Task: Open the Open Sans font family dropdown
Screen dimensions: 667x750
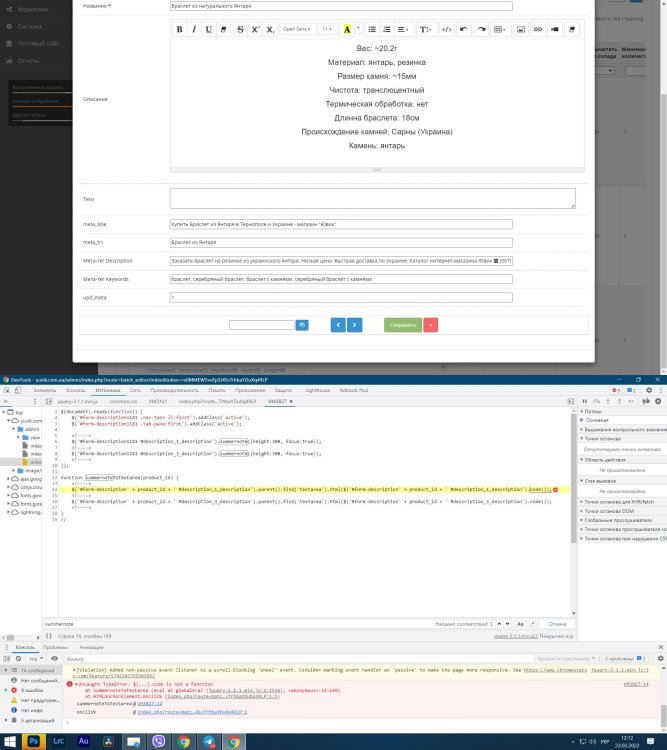Action: [297, 30]
